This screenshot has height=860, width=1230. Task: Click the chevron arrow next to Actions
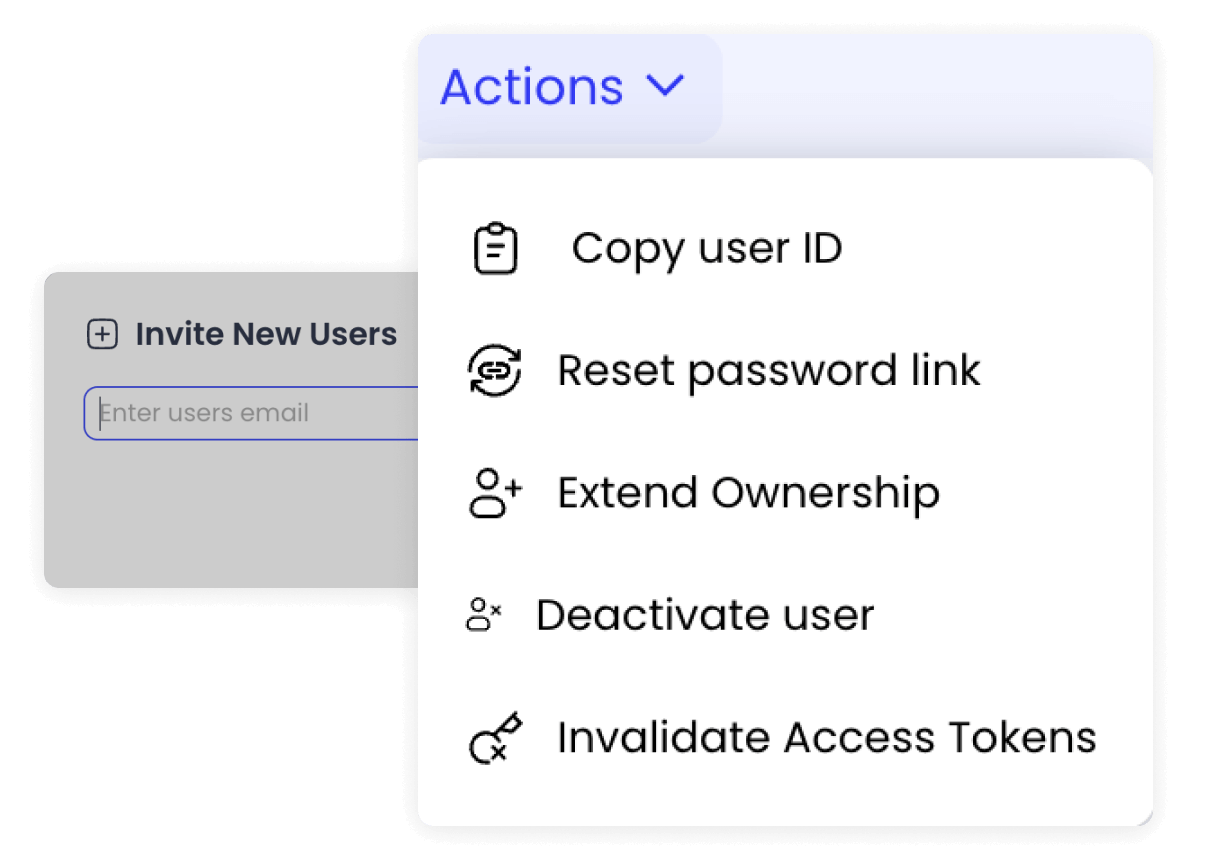668,88
